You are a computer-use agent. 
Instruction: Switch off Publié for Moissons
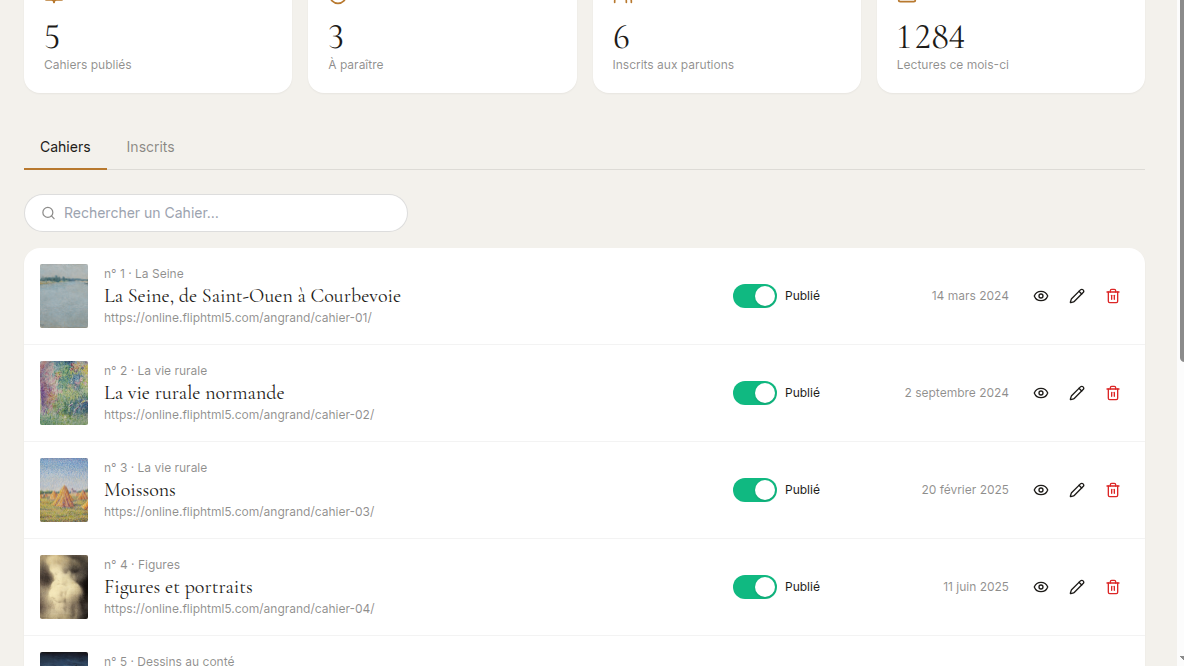[754, 490]
